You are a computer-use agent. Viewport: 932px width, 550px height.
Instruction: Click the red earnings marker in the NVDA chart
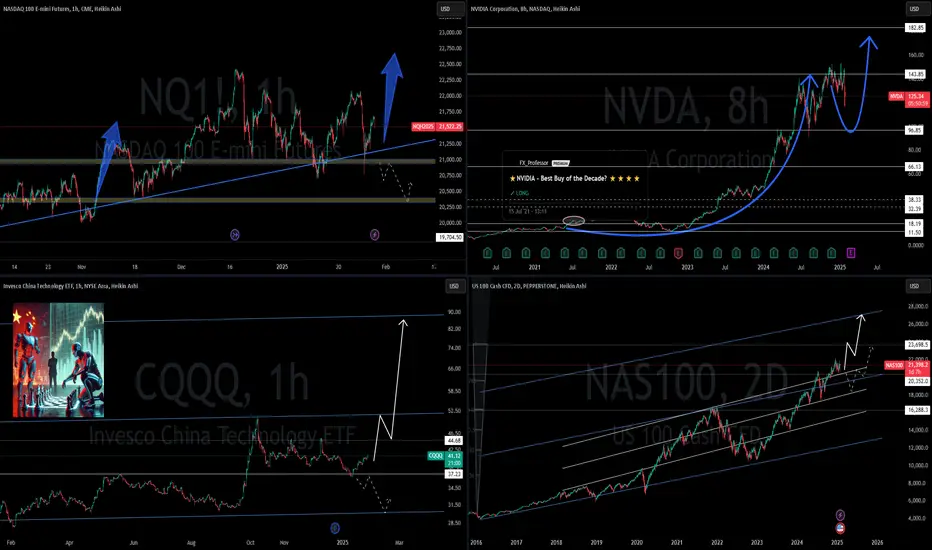click(678, 253)
